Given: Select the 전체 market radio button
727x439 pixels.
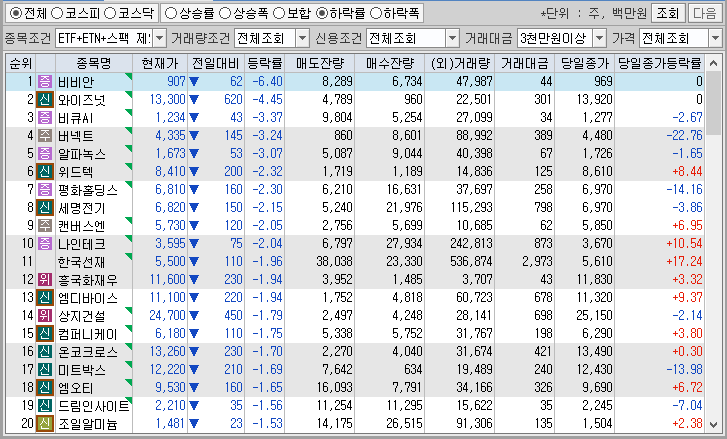Looking at the screenshot, I should (x=16, y=13).
